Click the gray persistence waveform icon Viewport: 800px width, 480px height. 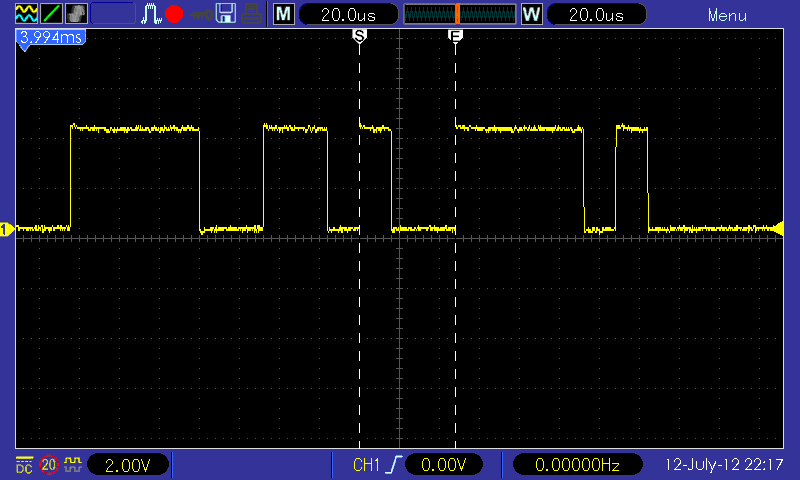[x=77, y=14]
